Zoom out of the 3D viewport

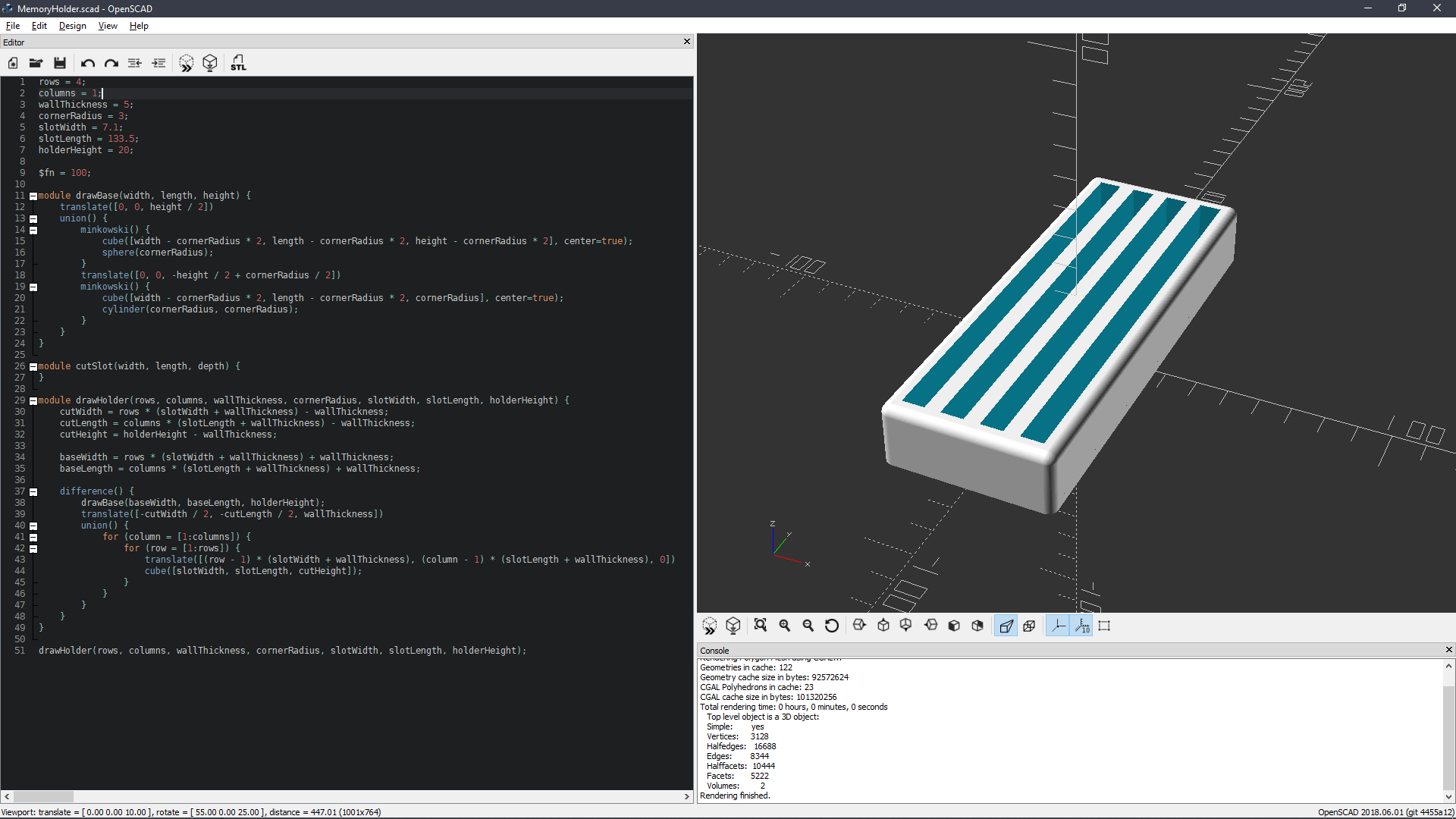pyautogui.click(x=808, y=626)
